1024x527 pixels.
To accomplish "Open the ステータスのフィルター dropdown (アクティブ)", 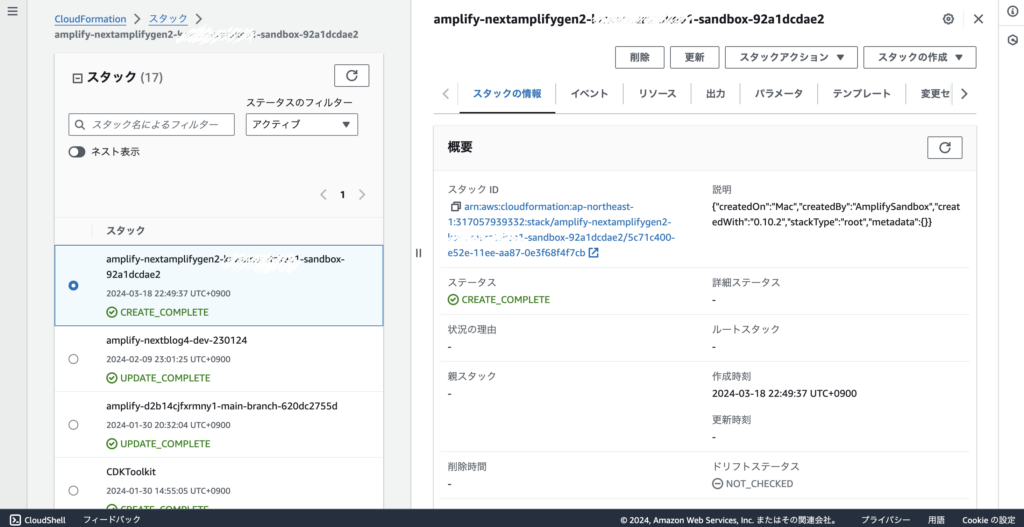I will coord(302,125).
